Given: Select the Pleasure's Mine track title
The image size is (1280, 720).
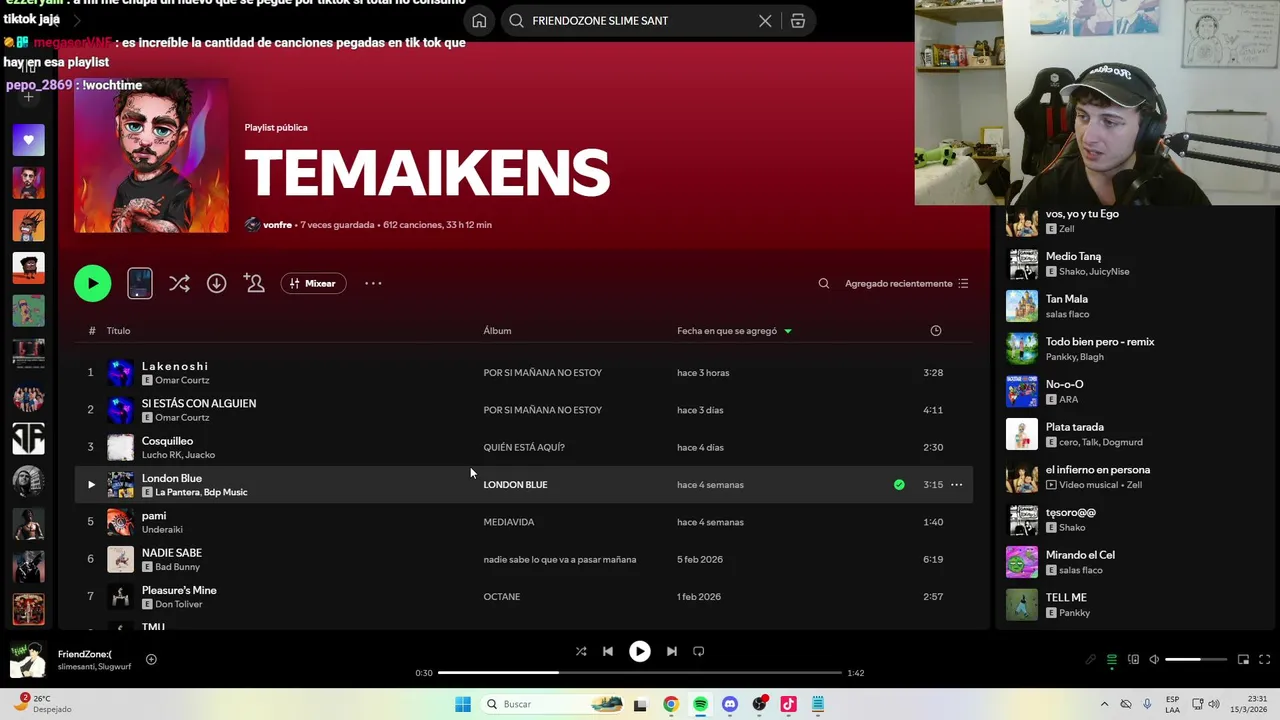Looking at the screenshot, I should (x=179, y=590).
